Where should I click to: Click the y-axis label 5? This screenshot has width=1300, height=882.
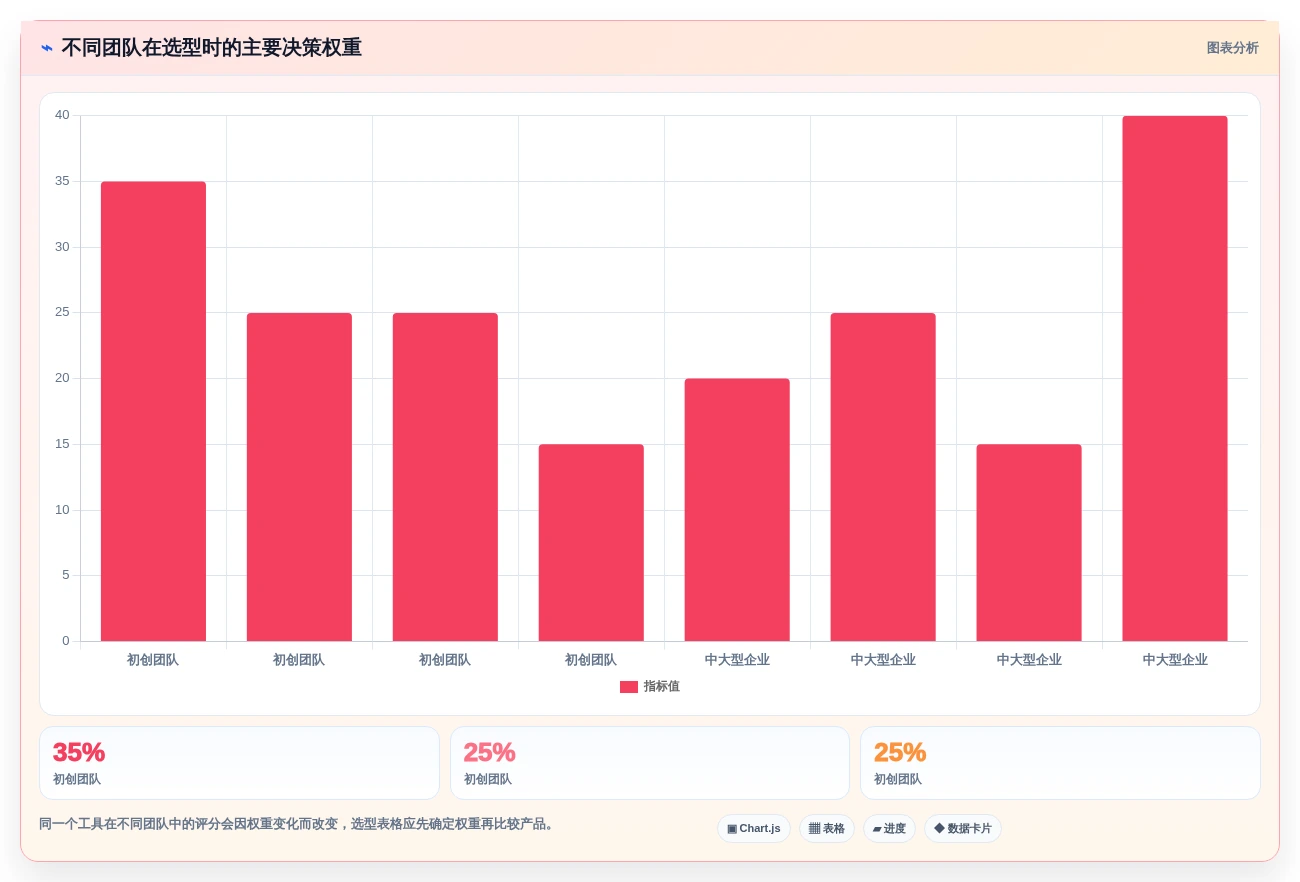click(66, 575)
